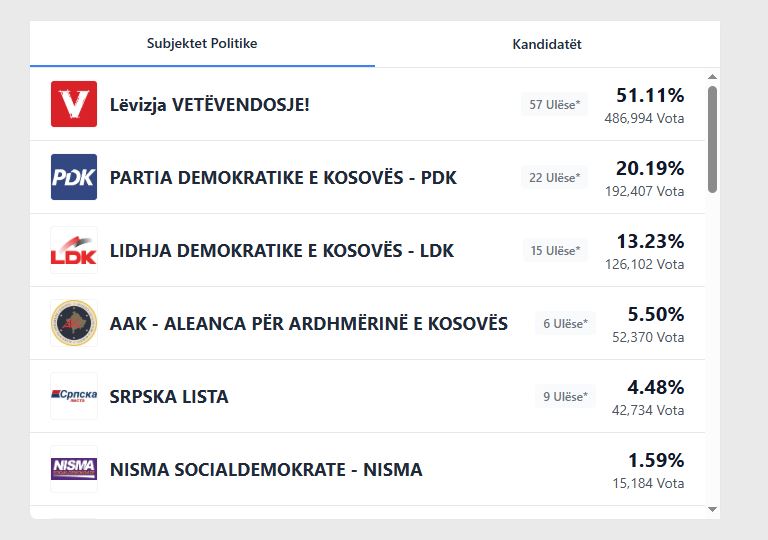Click the 9 Ulëse* seat badge
Viewport: 768px width, 540px height.
[x=565, y=396]
